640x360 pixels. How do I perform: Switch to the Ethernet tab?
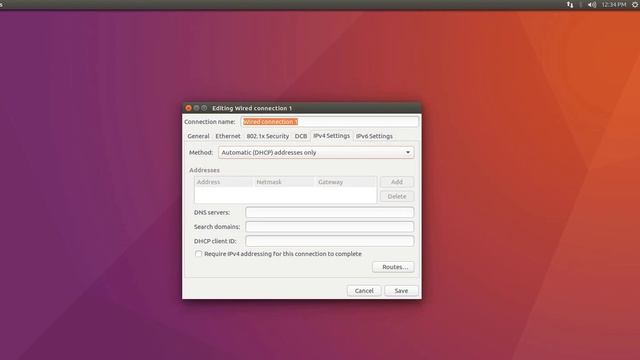228,136
